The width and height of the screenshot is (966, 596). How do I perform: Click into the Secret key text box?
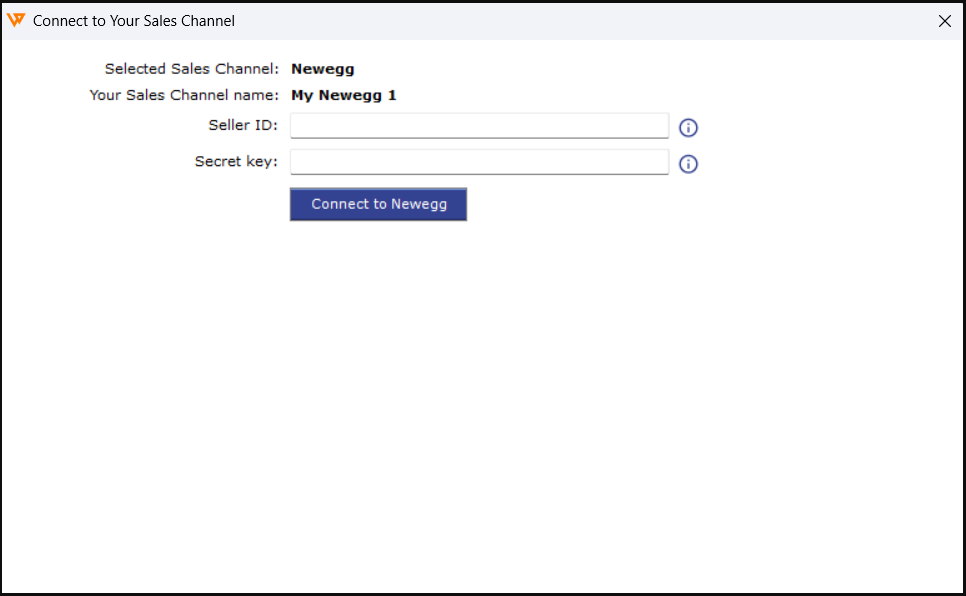(x=479, y=162)
